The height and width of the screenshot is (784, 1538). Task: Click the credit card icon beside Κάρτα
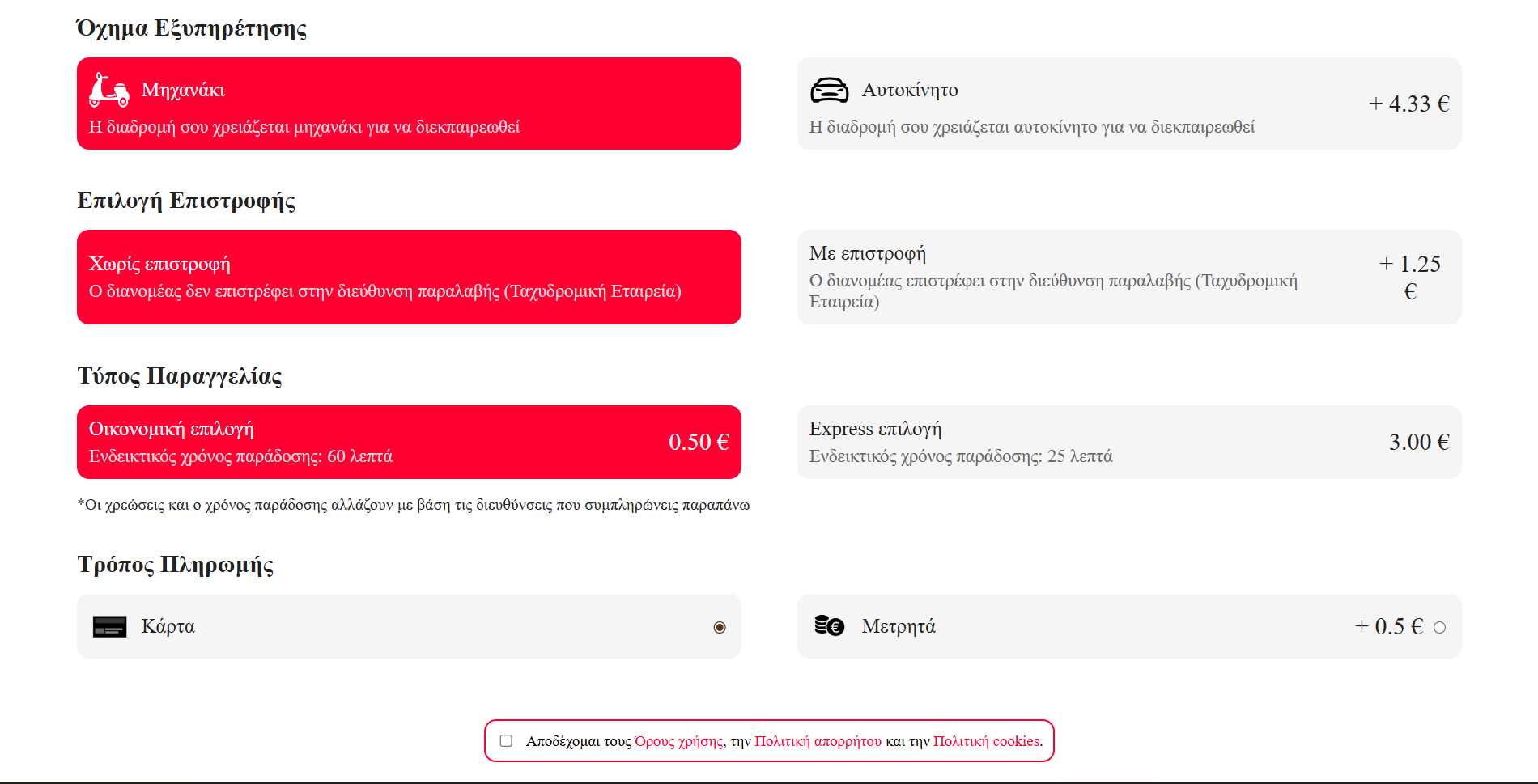(109, 626)
